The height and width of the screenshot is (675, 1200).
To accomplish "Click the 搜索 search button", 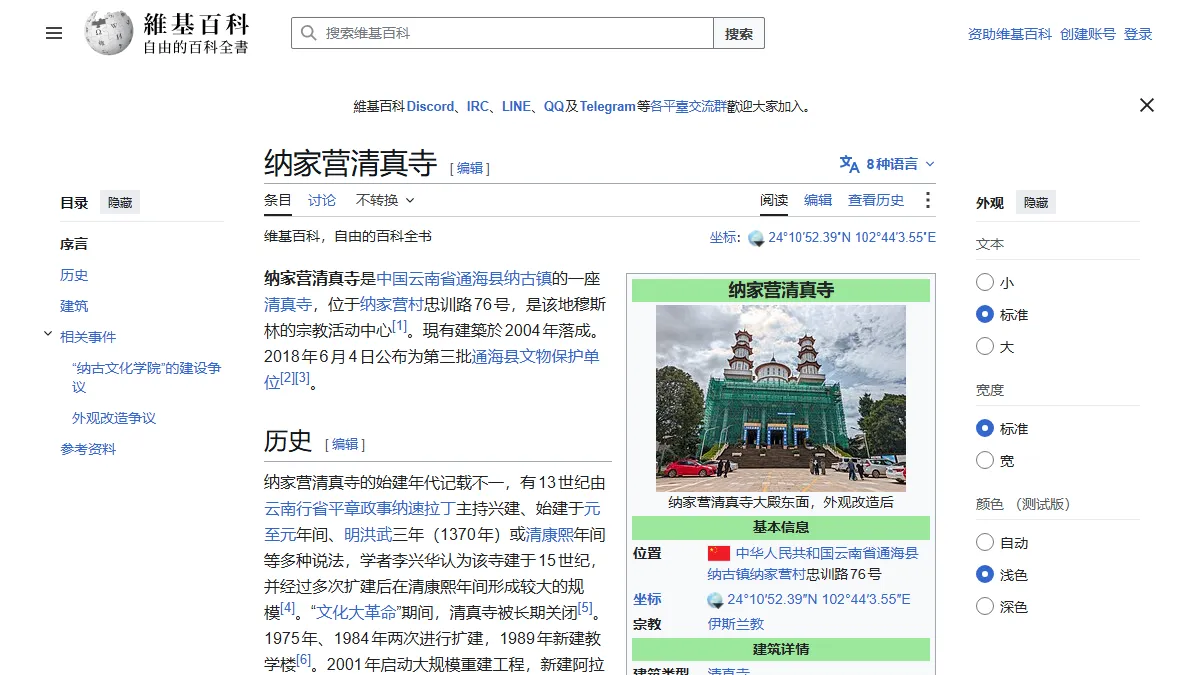I will 739,33.
